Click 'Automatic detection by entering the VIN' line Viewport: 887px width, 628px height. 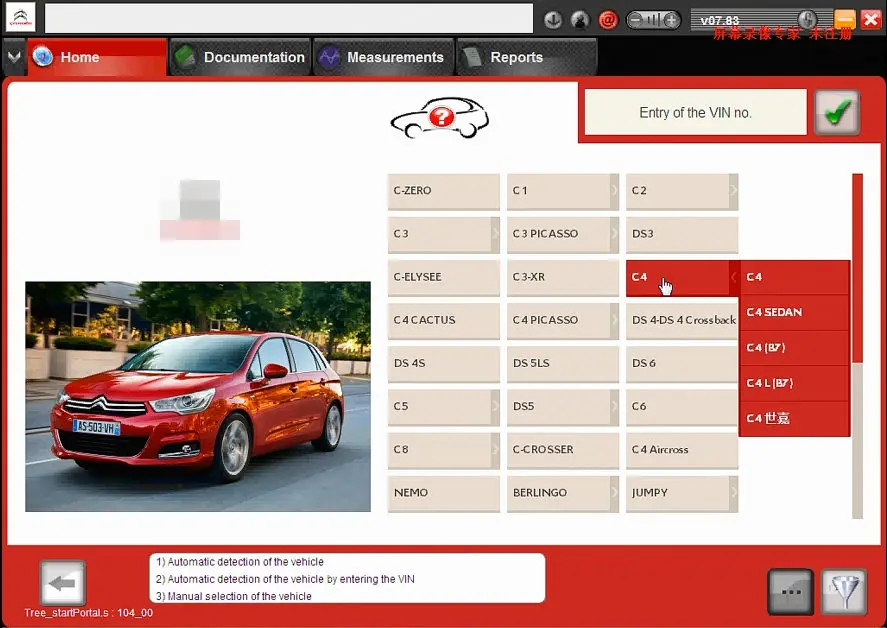285,579
